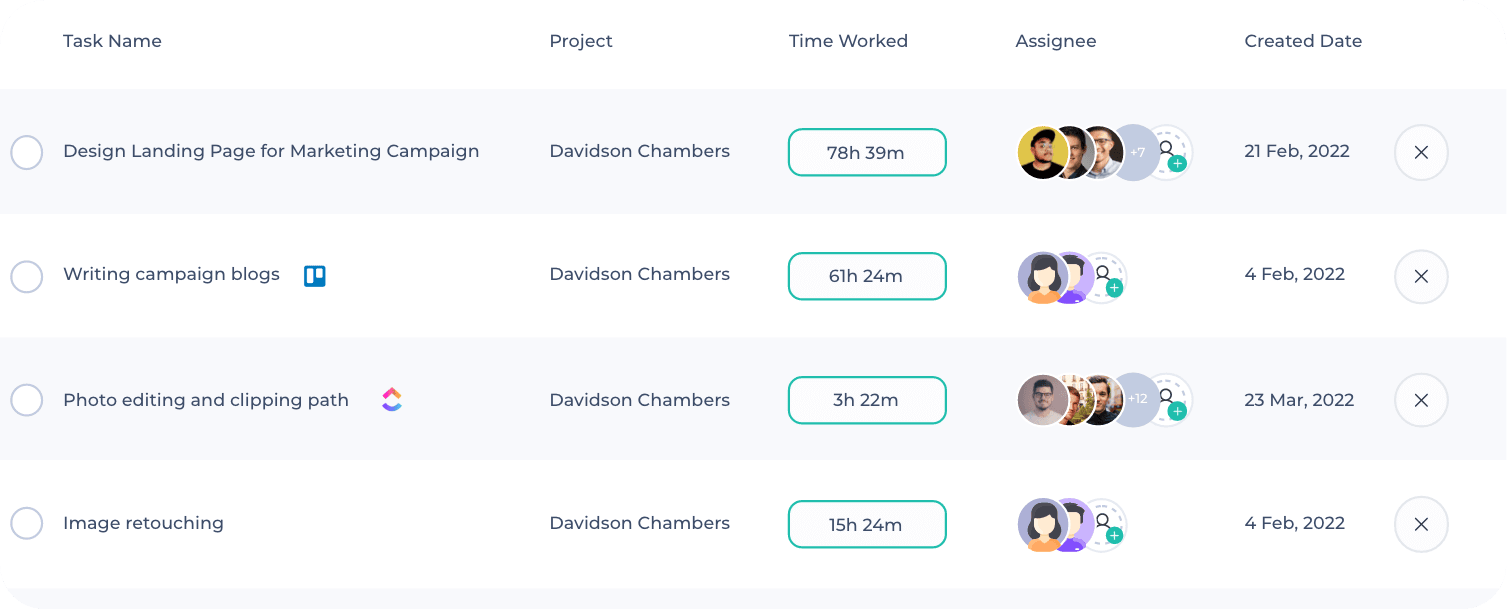Viewport: 1507px width, 610px height.
Task: Select the Design Landing Page task checkbox
Action: coord(27,153)
